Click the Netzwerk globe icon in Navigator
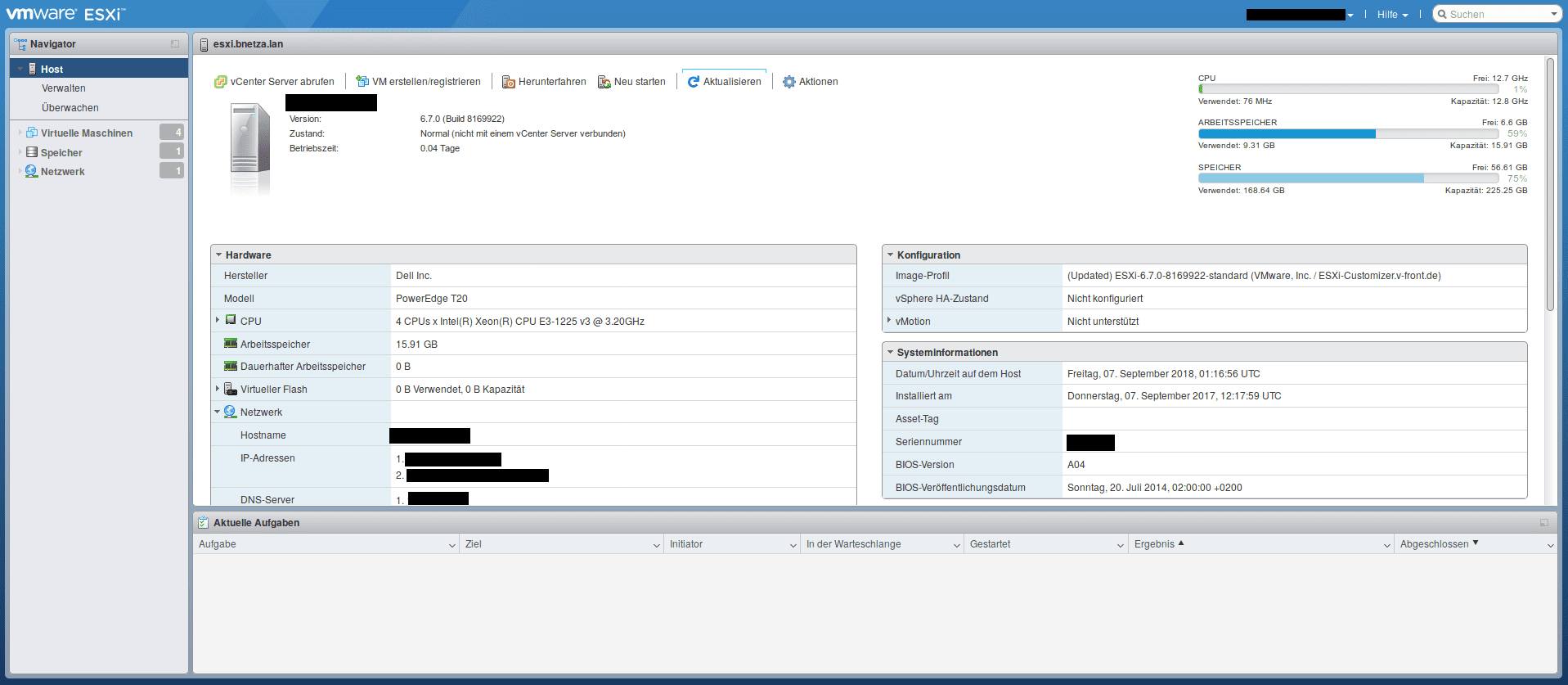 pos(32,171)
